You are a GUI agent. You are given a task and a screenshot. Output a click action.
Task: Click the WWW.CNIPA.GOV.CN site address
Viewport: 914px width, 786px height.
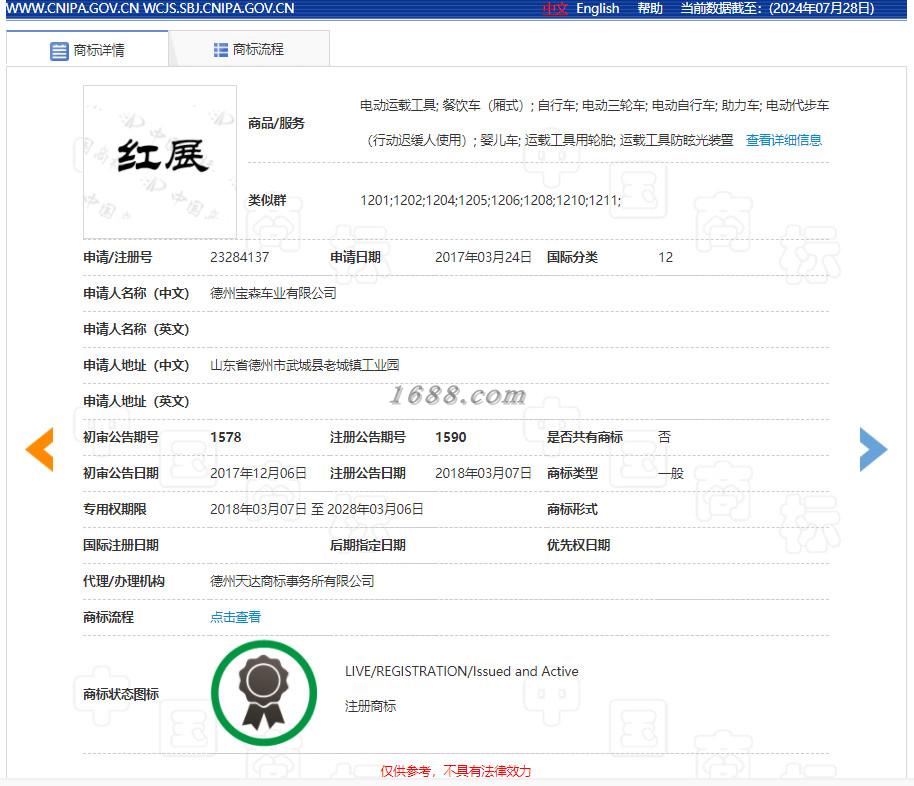point(72,9)
